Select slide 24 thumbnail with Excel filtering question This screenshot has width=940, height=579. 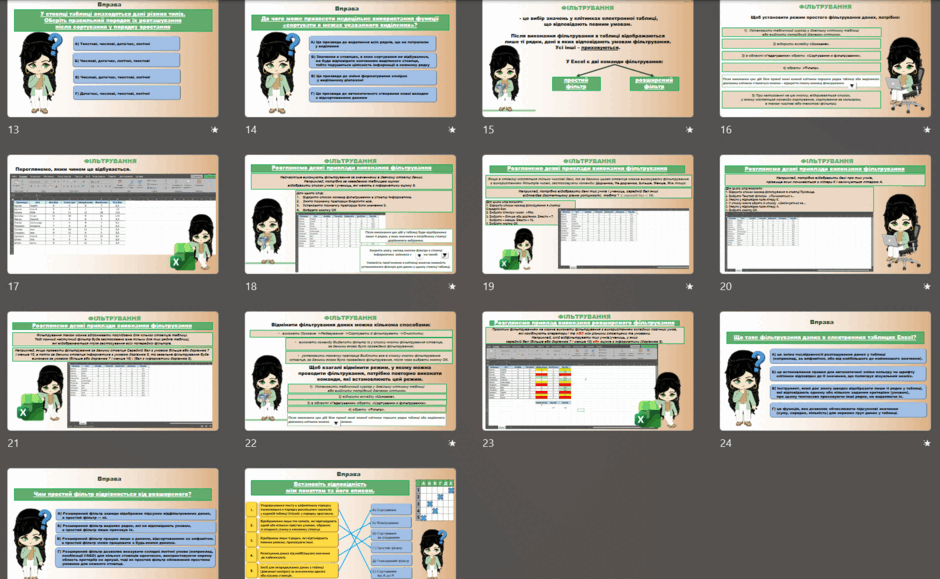(825, 371)
